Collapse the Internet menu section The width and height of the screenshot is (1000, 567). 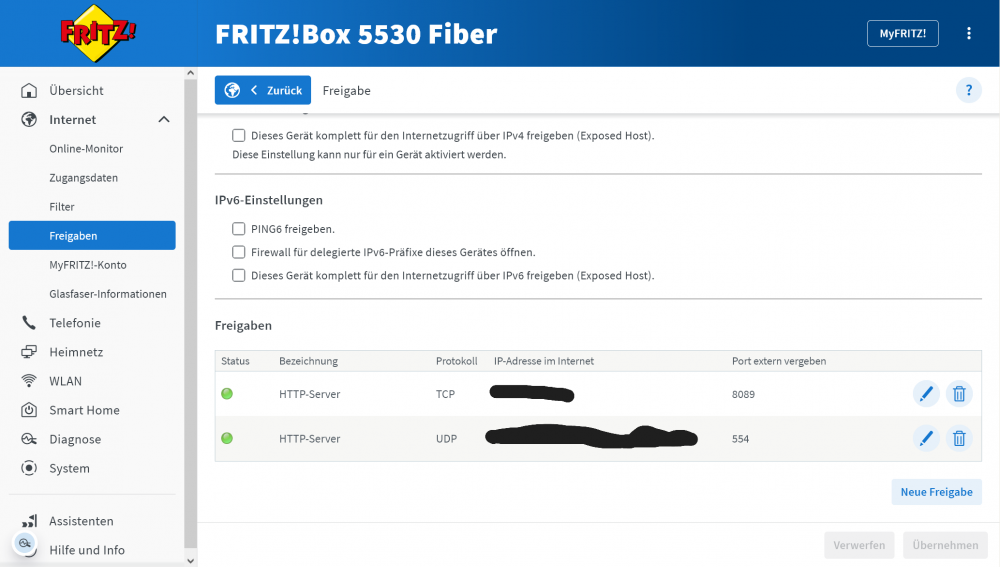pos(164,120)
